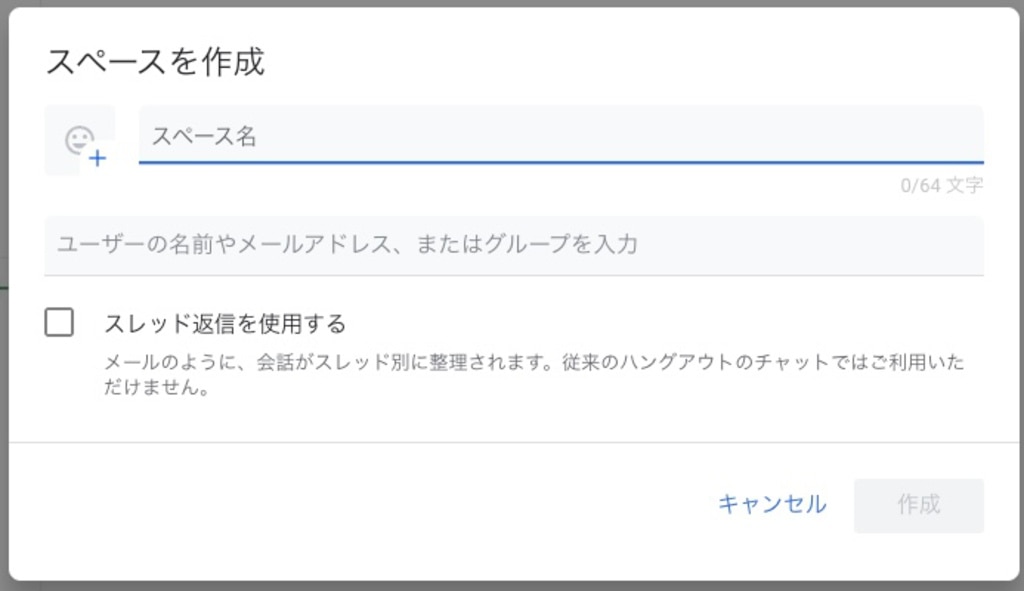Click the blue plus badge on emoji icon

pyautogui.click(x=97, y=158)
